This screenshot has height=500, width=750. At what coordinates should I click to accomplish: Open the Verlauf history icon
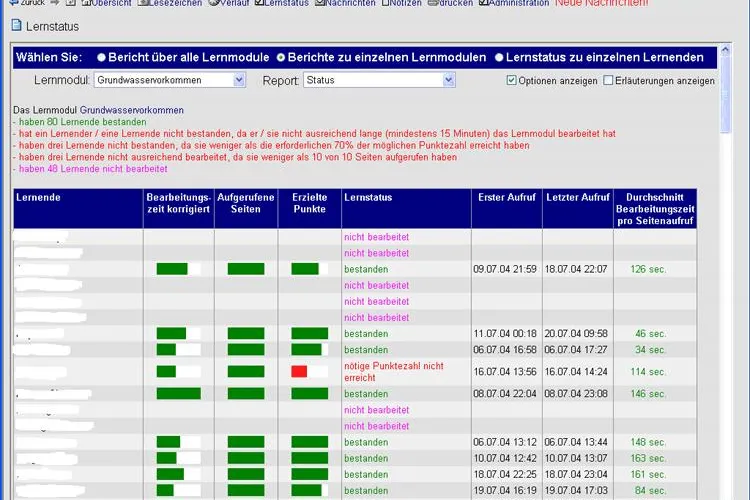pyautogui.click(x=213, y=3)
